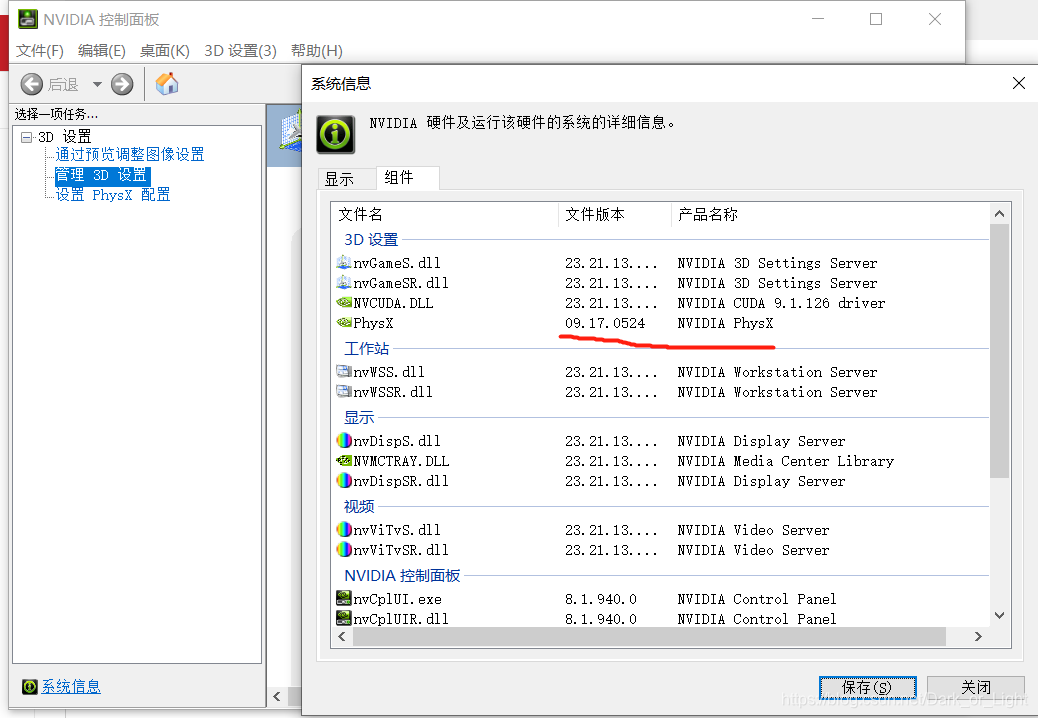Viewport: 1038px width, 718px height.
Task: Click the Back arrow icon in toolbar
Action: point(31,84)
